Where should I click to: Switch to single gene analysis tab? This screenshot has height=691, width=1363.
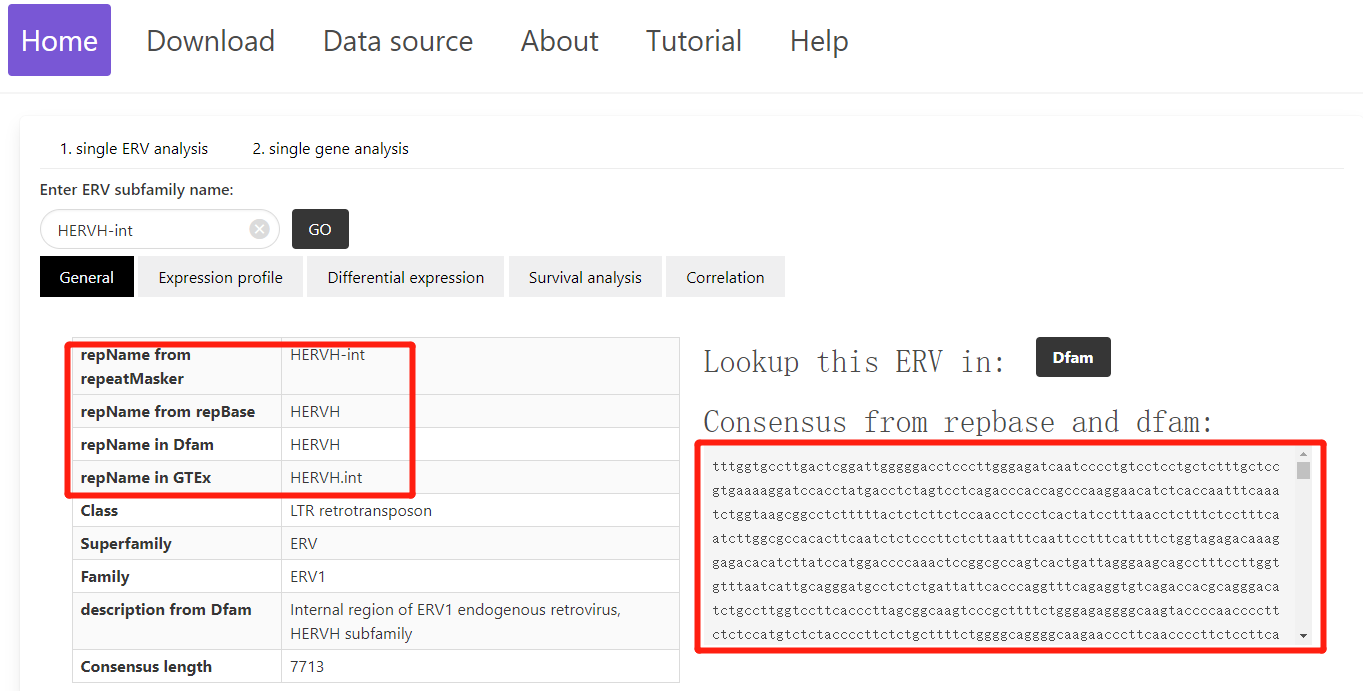(x=330, y=148)
